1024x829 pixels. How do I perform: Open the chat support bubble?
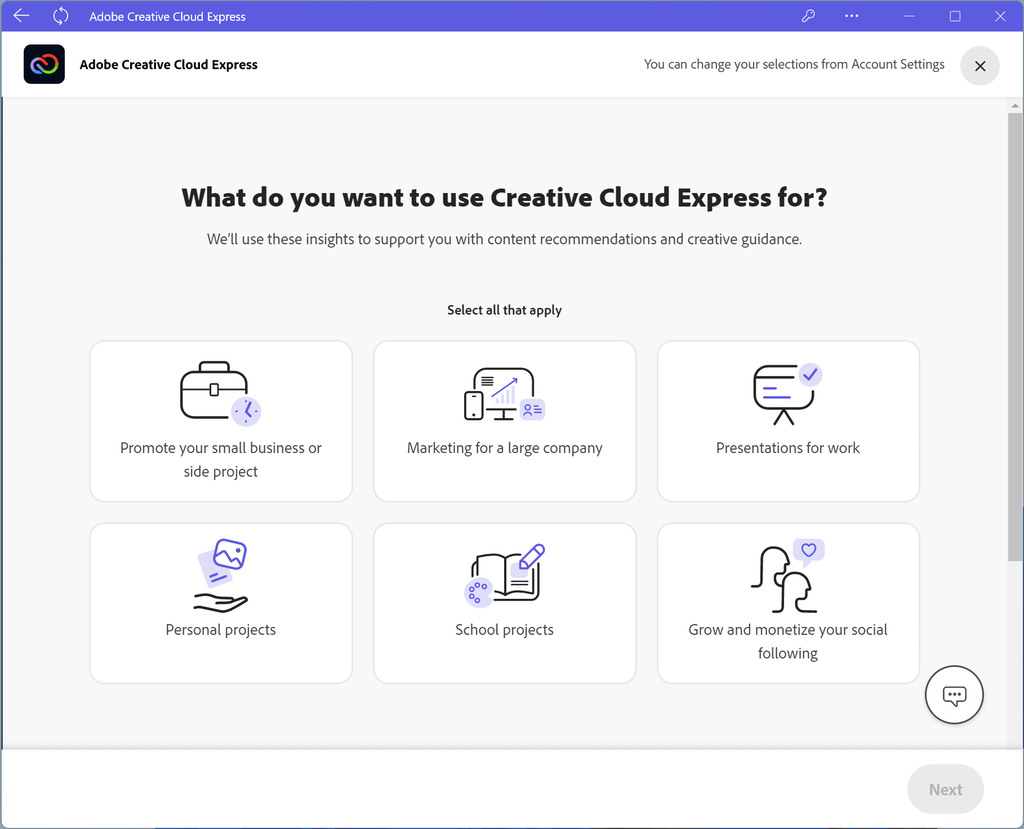(x=954, y=694)
